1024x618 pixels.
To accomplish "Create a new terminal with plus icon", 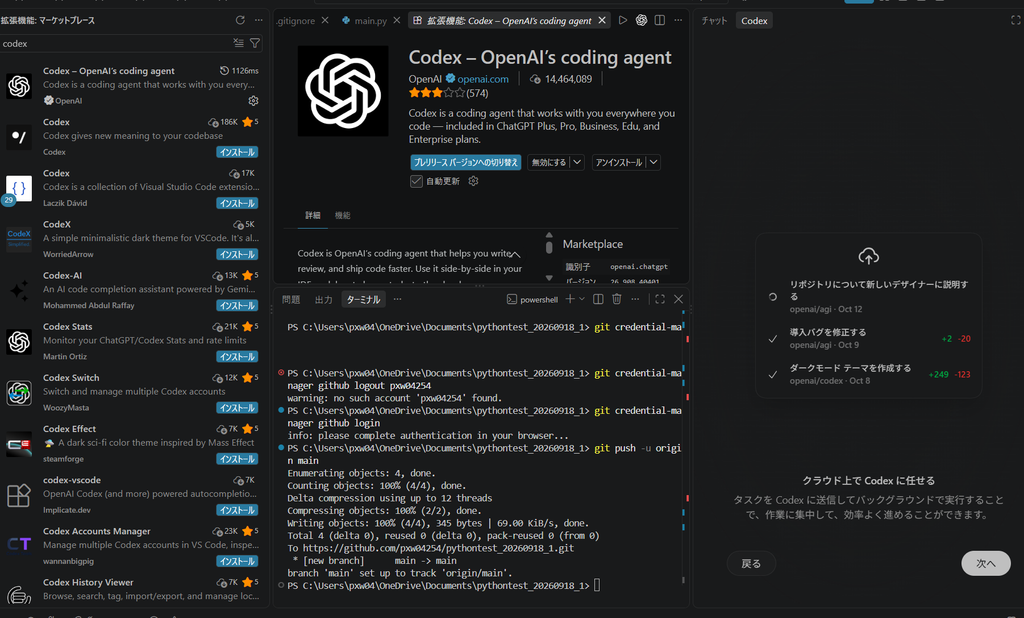I will [570, 299].
